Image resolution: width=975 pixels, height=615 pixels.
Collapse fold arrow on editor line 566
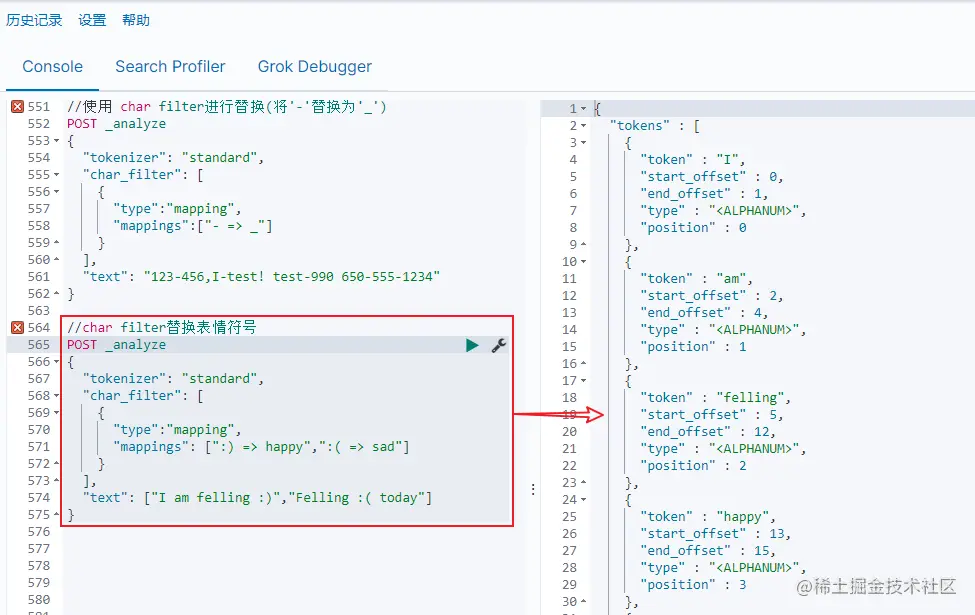57,362
